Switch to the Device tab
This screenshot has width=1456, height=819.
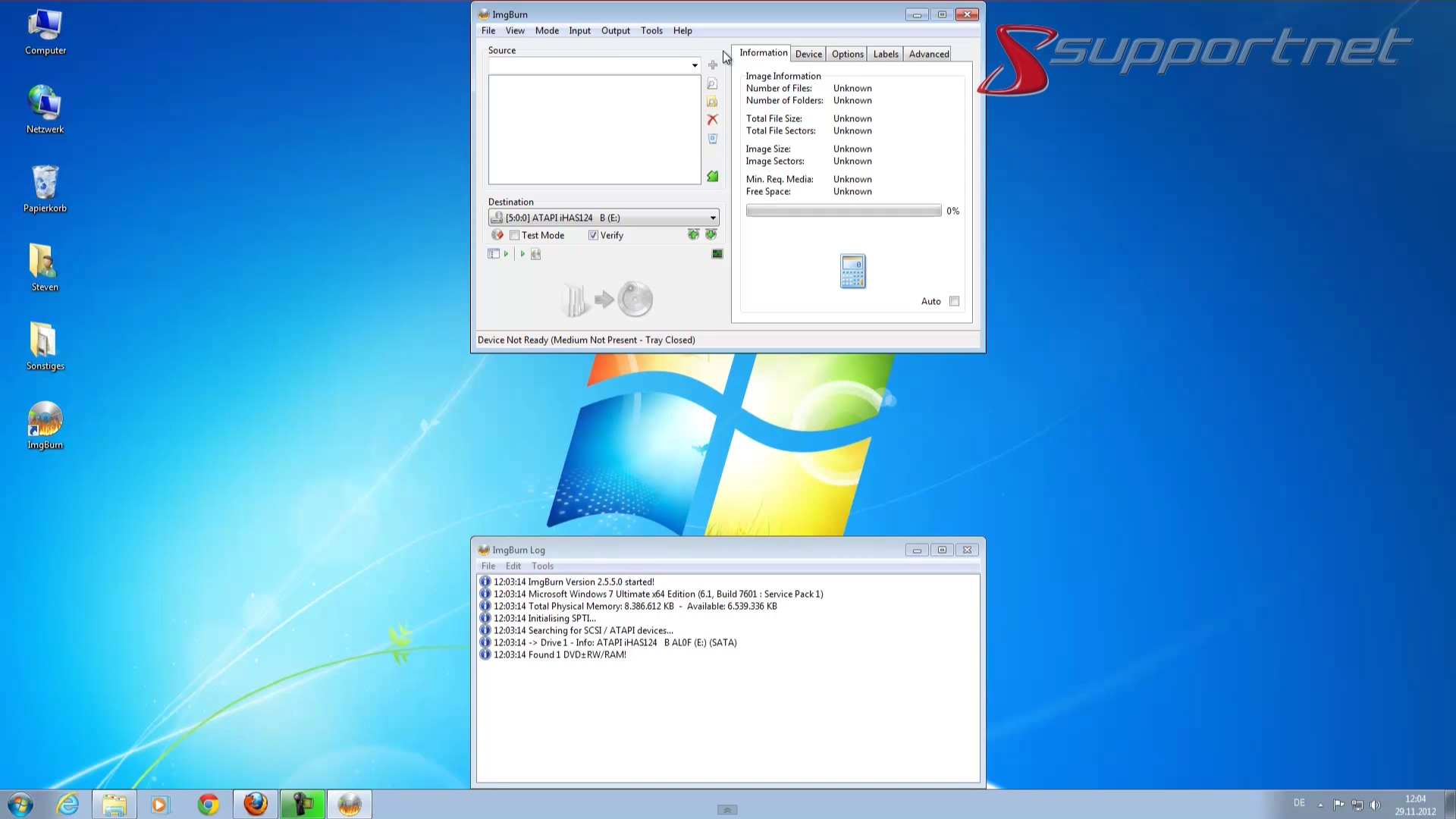pos(808,54)
